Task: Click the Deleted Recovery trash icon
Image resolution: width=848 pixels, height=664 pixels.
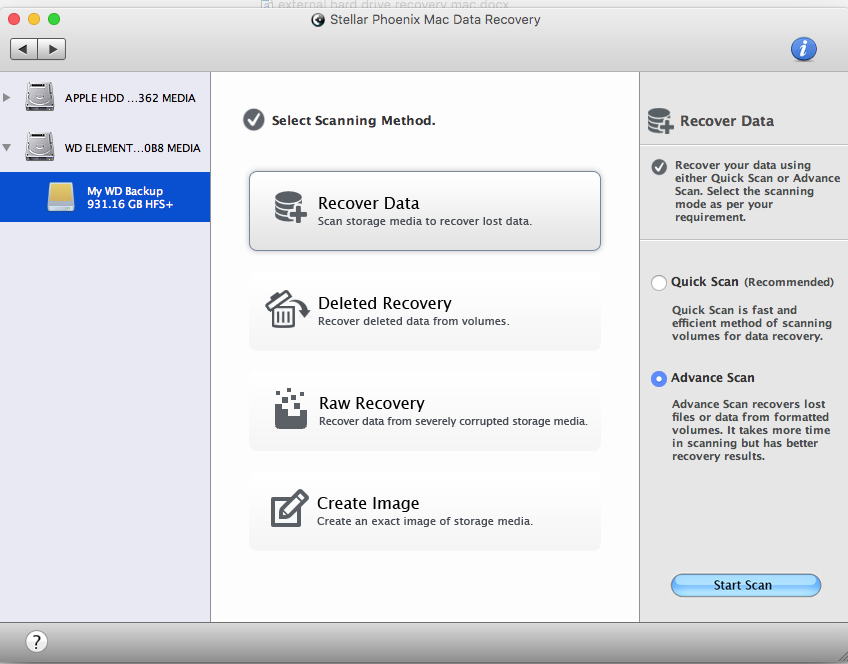Action: point(285,309)
